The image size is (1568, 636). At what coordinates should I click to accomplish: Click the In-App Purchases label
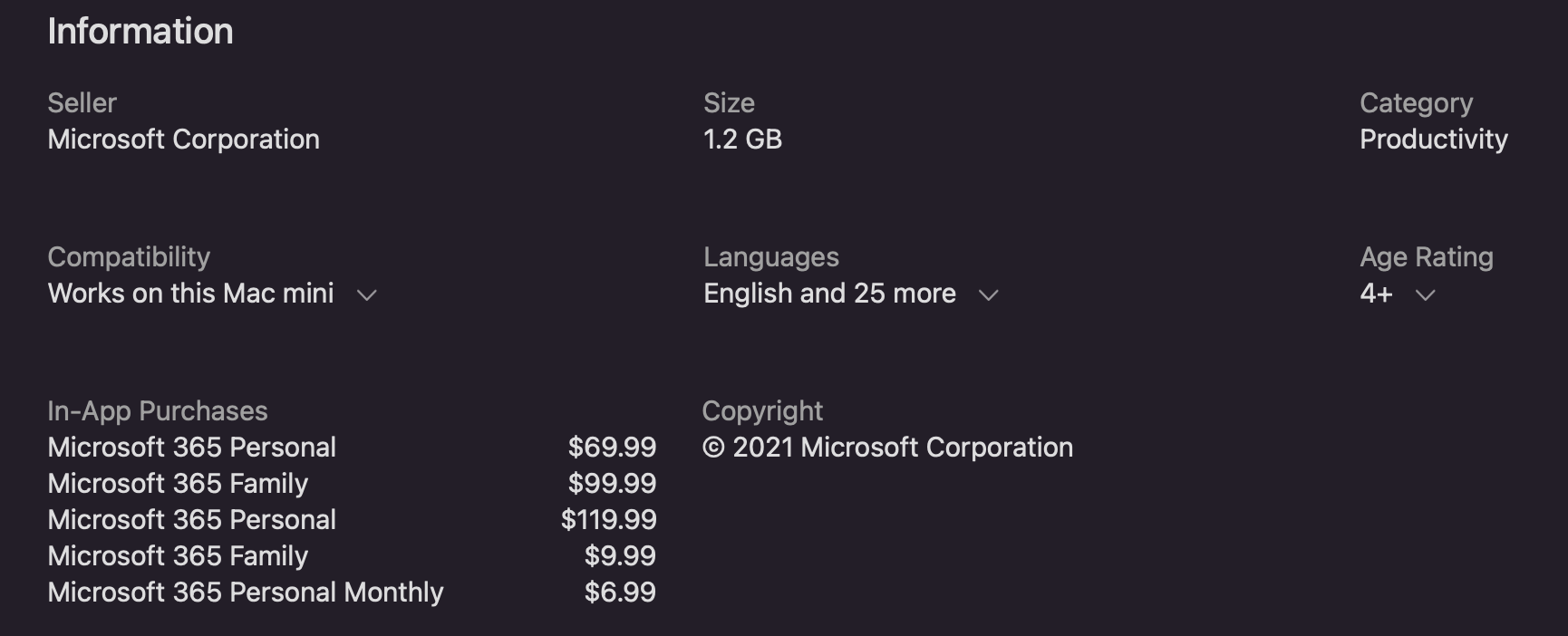(x=157, y=411)
